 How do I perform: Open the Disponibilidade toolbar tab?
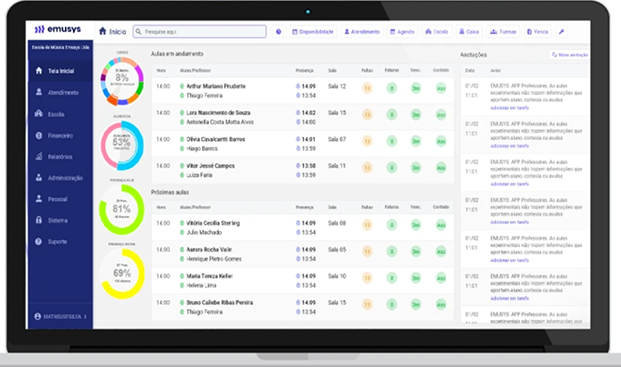click(x=313, y=32)
